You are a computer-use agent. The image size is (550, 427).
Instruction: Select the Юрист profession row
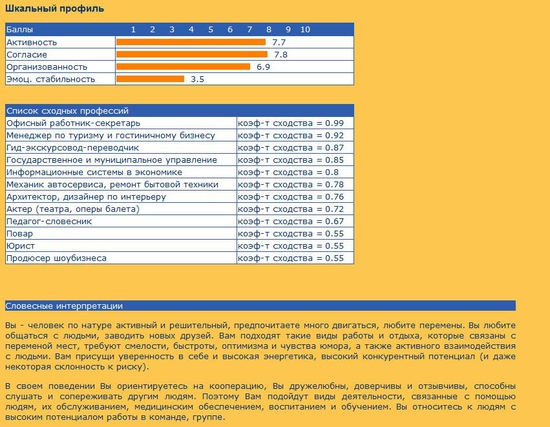click(180, 246)
